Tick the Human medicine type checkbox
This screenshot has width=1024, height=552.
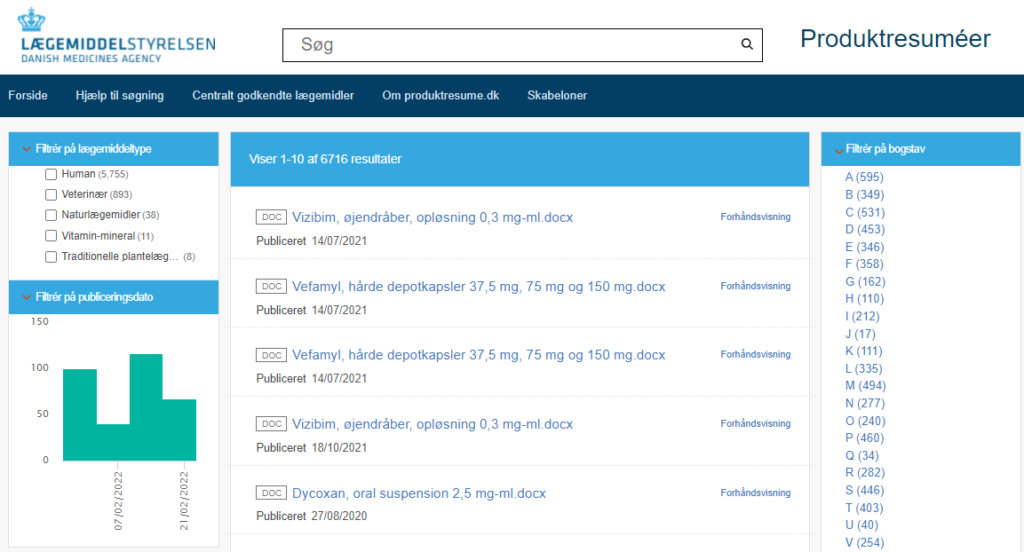coord(51,174)
